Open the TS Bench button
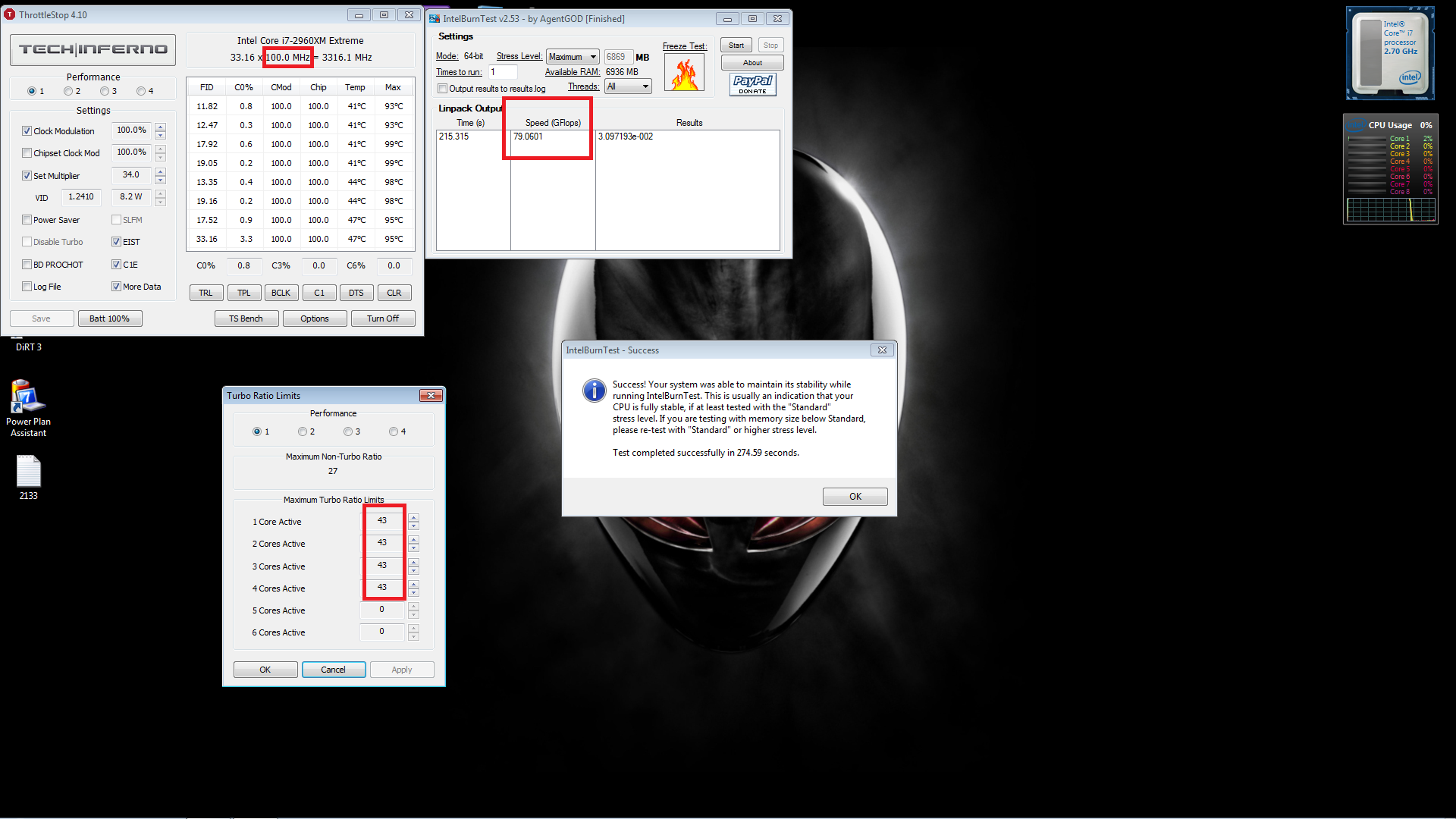The height and width of the screenshot is (819, 1456). pos(246,318)
